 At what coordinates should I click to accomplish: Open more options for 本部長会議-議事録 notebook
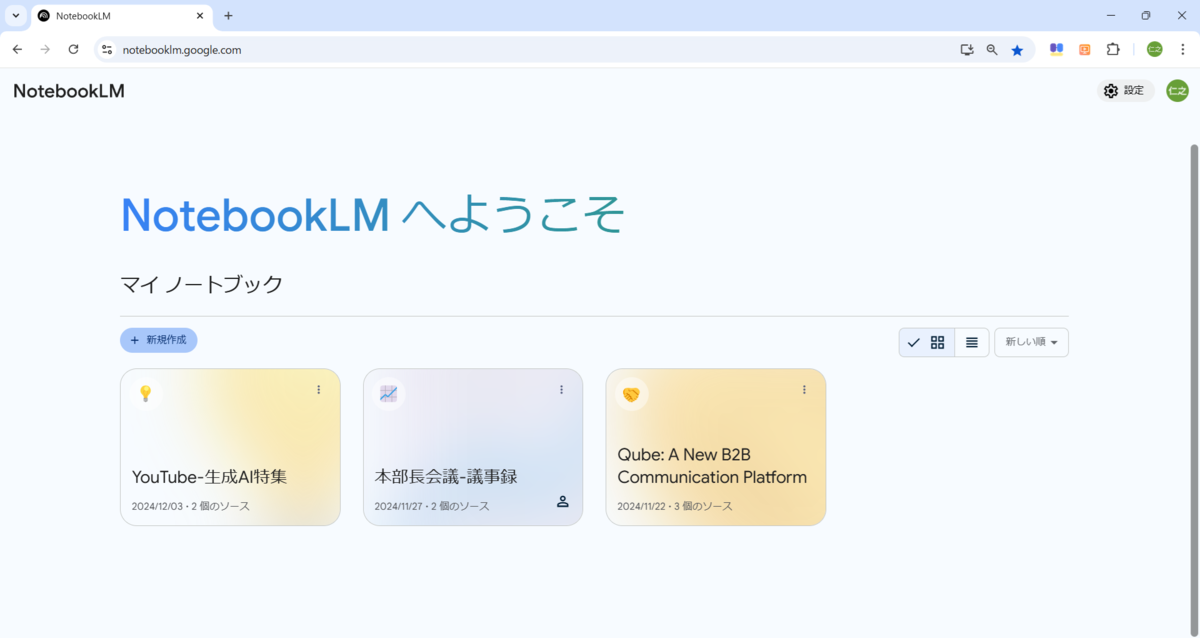562,390
